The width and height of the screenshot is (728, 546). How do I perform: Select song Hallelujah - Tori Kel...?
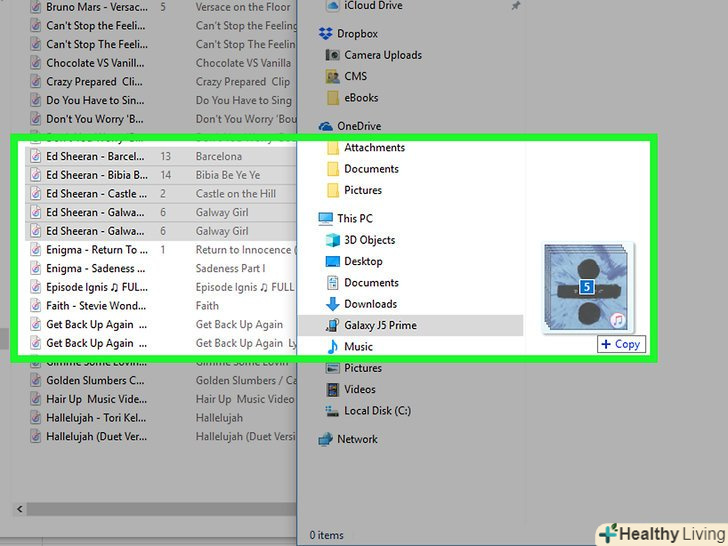click(96, 418)
